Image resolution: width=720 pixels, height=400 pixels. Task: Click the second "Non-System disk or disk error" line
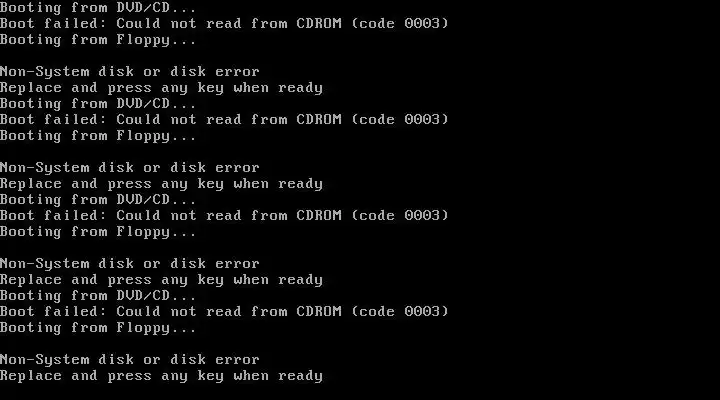click(x=129, y=168)
